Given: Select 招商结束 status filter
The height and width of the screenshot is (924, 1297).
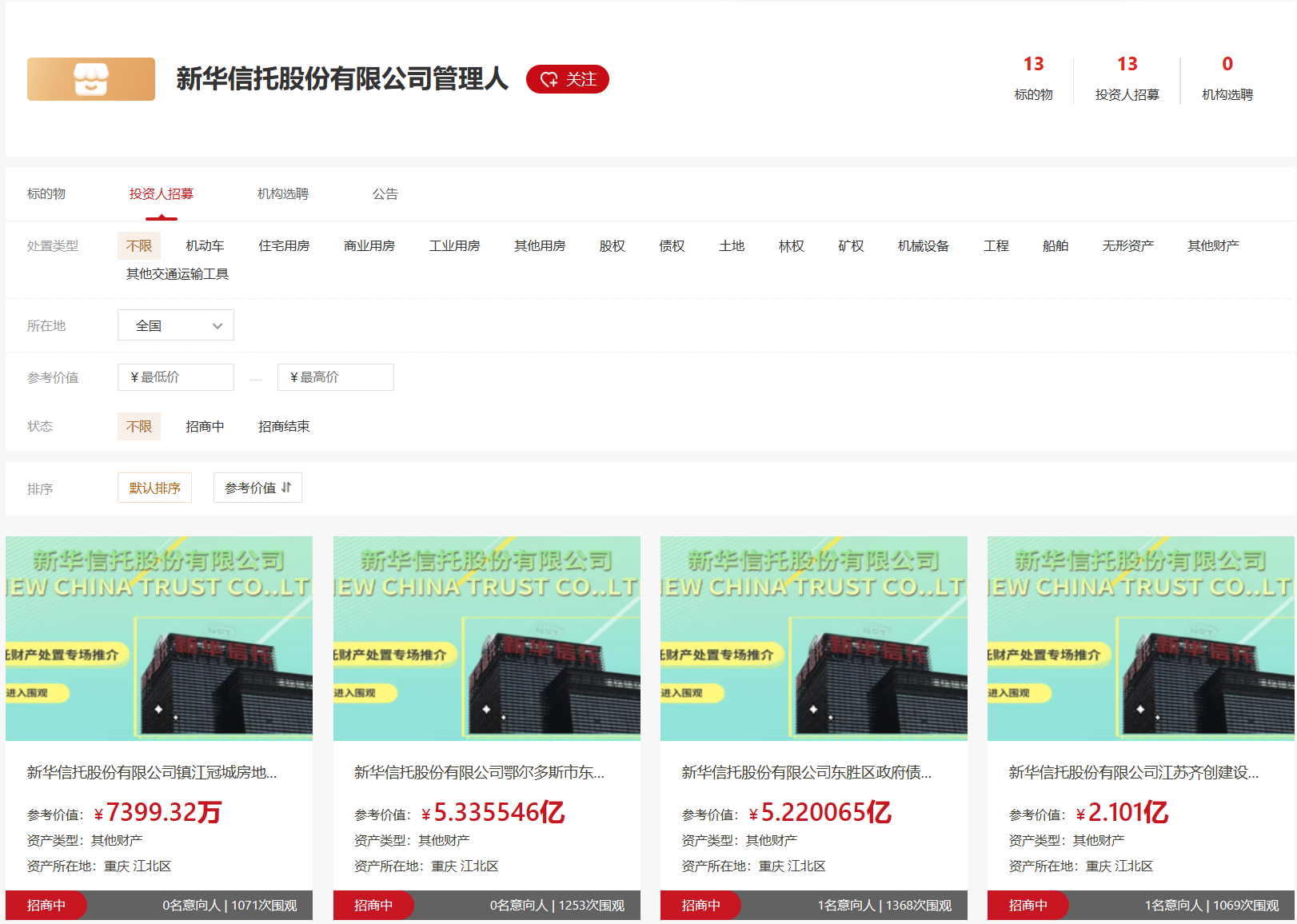Looking at the screenshot, I should click(x=284, y=426).
